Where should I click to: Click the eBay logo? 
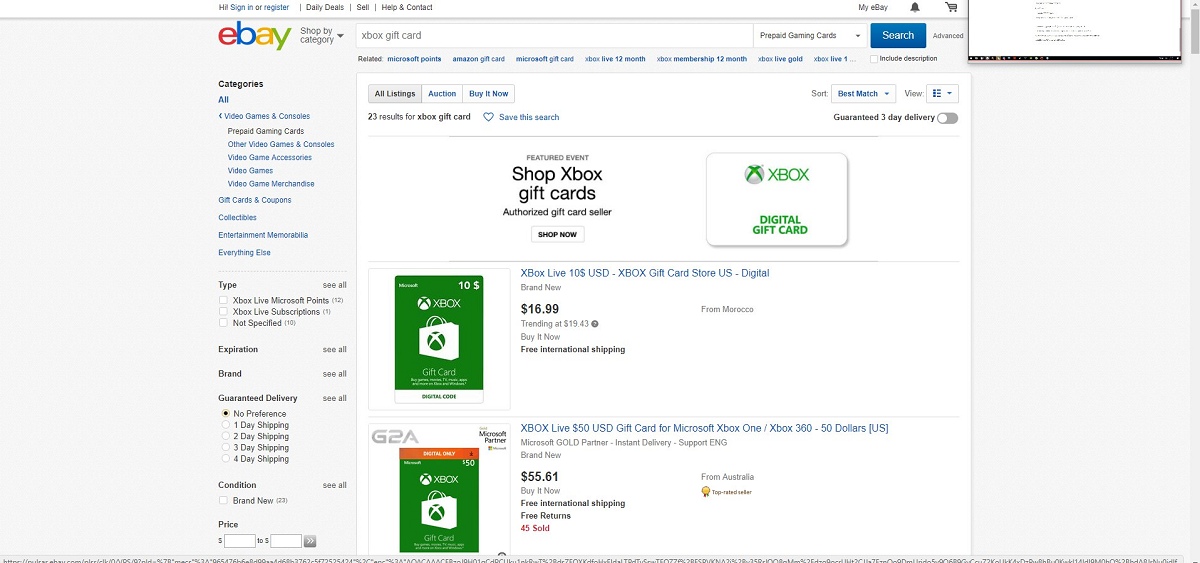click(255, 37)
